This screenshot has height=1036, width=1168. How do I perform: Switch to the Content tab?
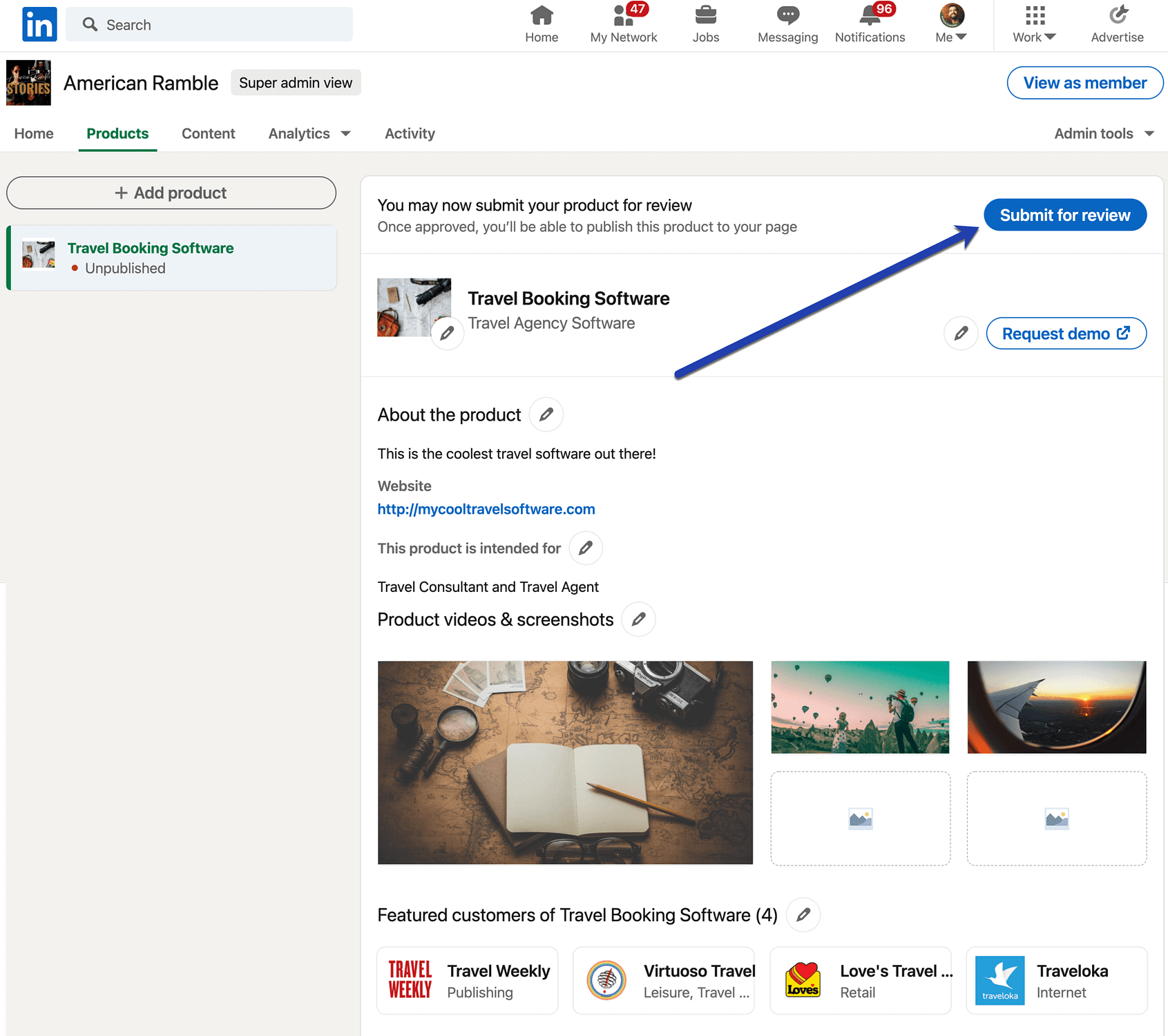208,133
